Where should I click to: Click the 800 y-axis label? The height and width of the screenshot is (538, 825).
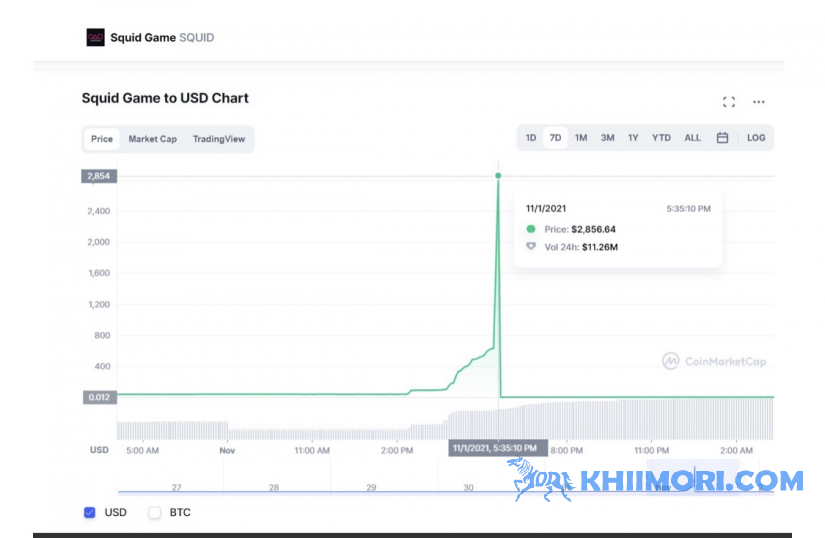click(x=102, y=336)
